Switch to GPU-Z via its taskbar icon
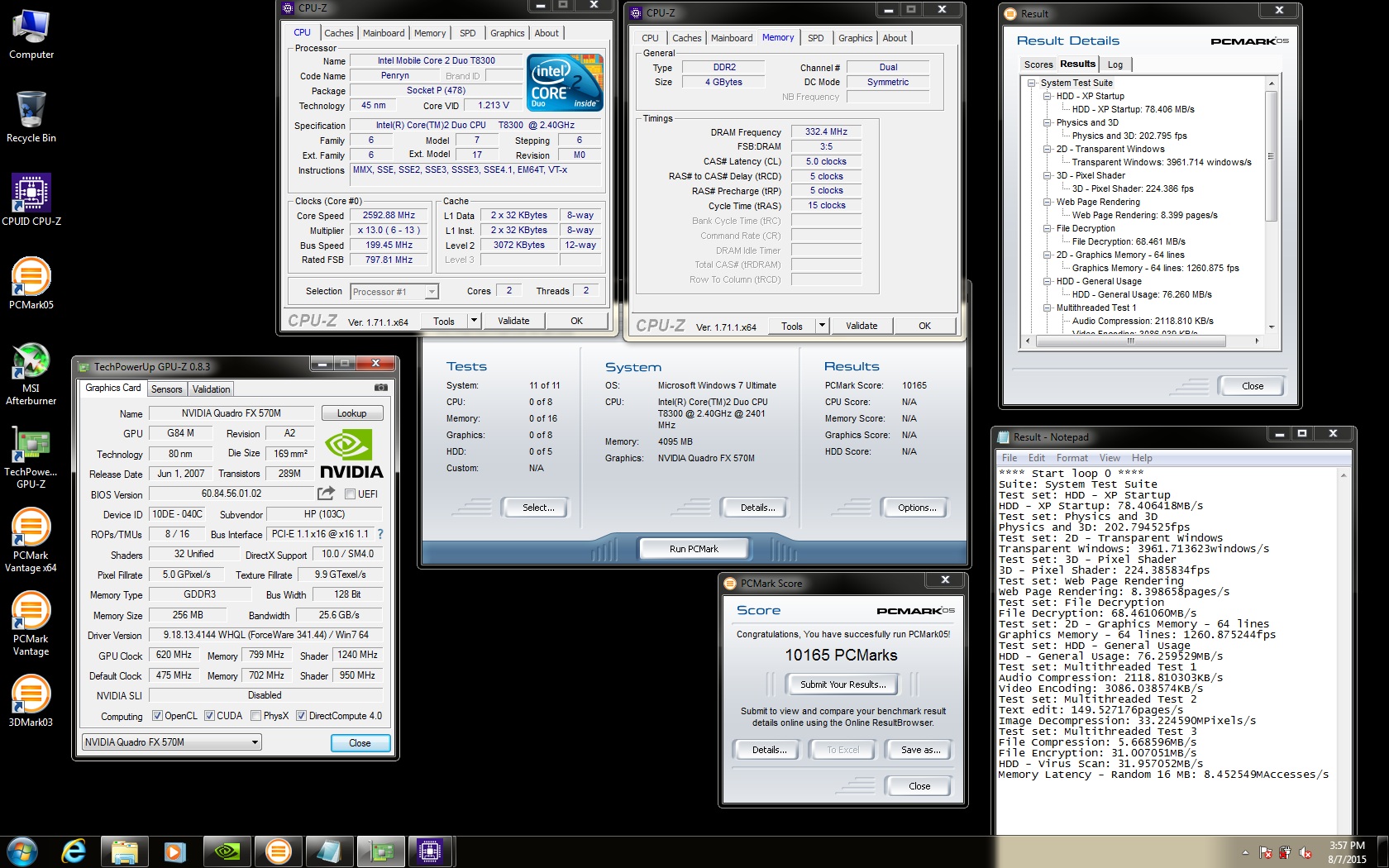Screen dimensions: 1389x868 click(x=381, y=851)
